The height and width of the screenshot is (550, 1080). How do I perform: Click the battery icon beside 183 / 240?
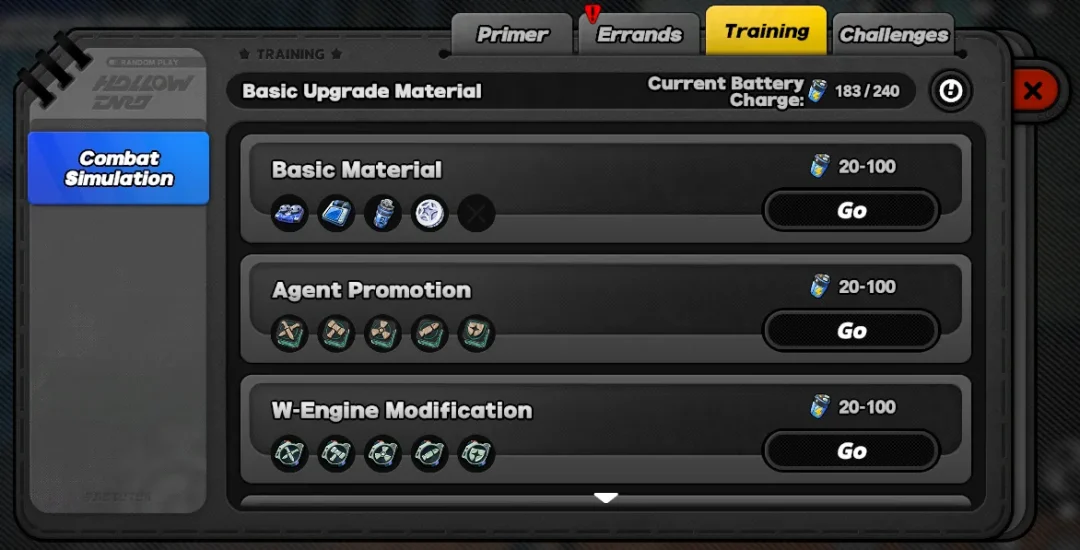[818, 91]
